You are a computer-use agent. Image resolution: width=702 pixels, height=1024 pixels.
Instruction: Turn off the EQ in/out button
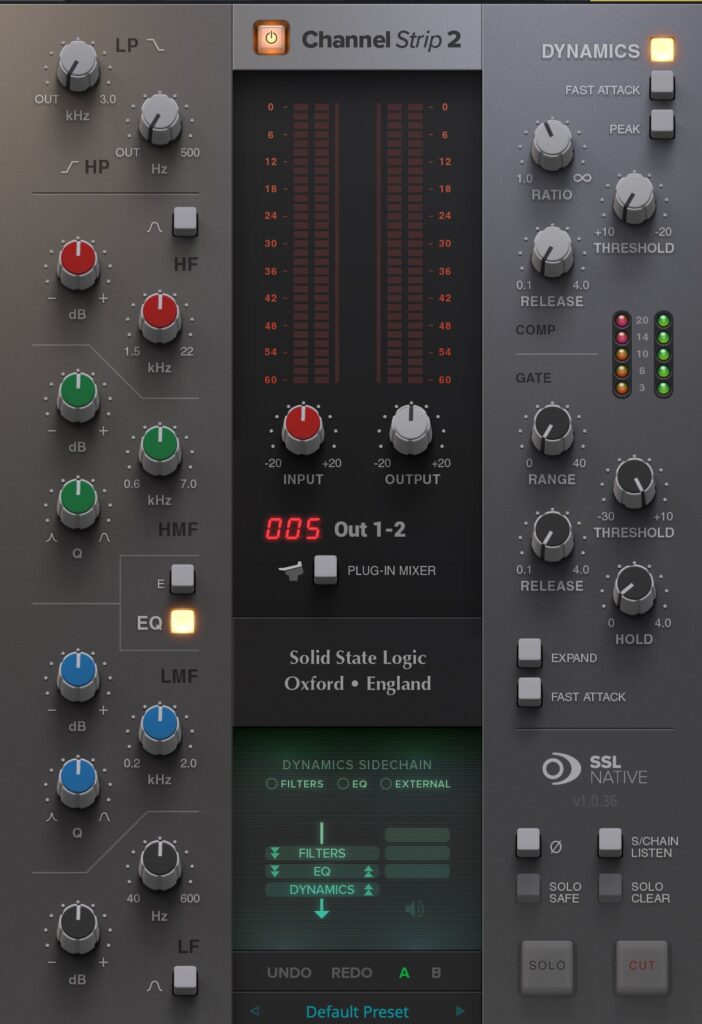click(182, 622)
